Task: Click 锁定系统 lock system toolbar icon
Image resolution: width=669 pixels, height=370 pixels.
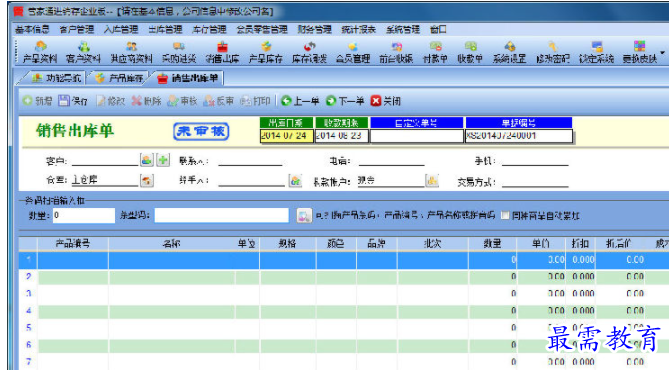Action: 596,52
